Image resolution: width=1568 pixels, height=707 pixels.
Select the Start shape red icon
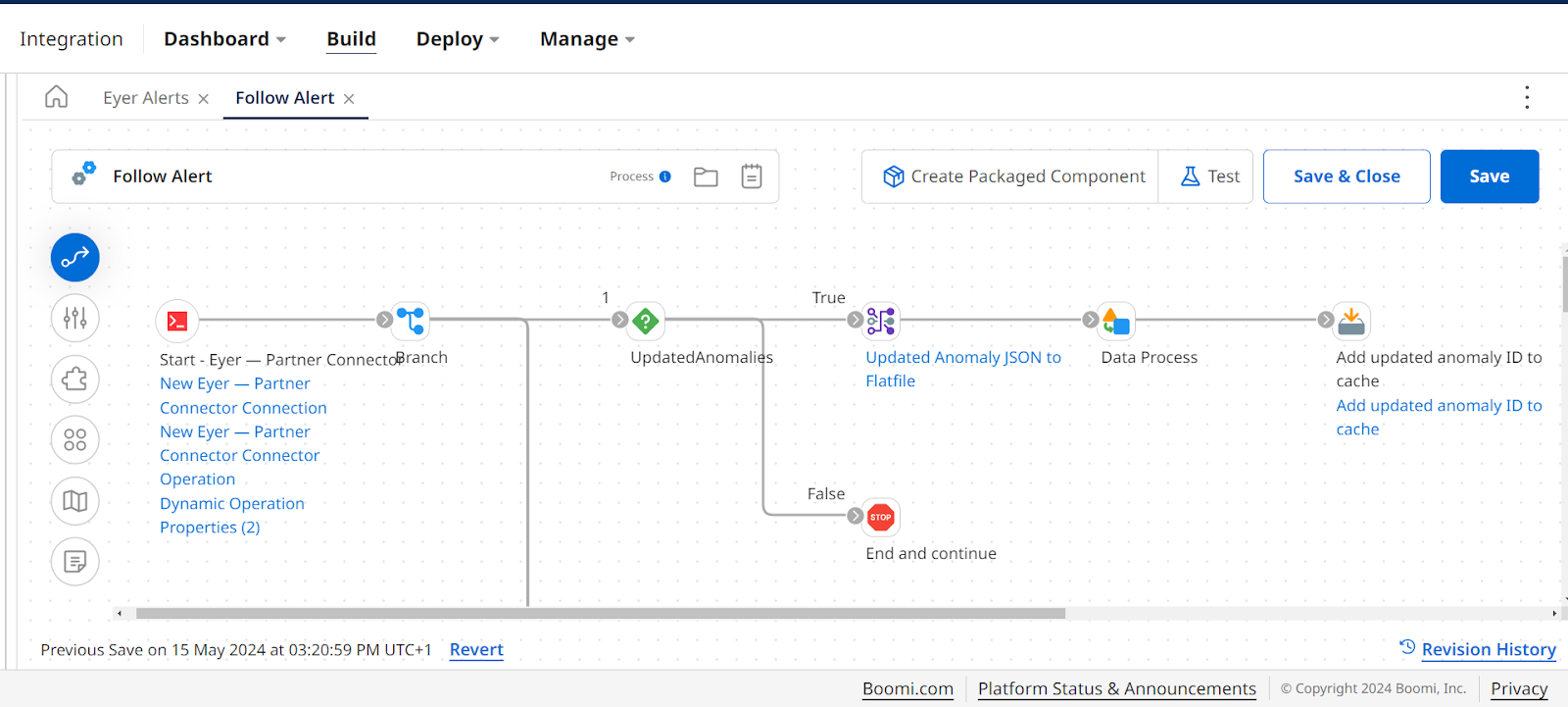click(177, 321)
